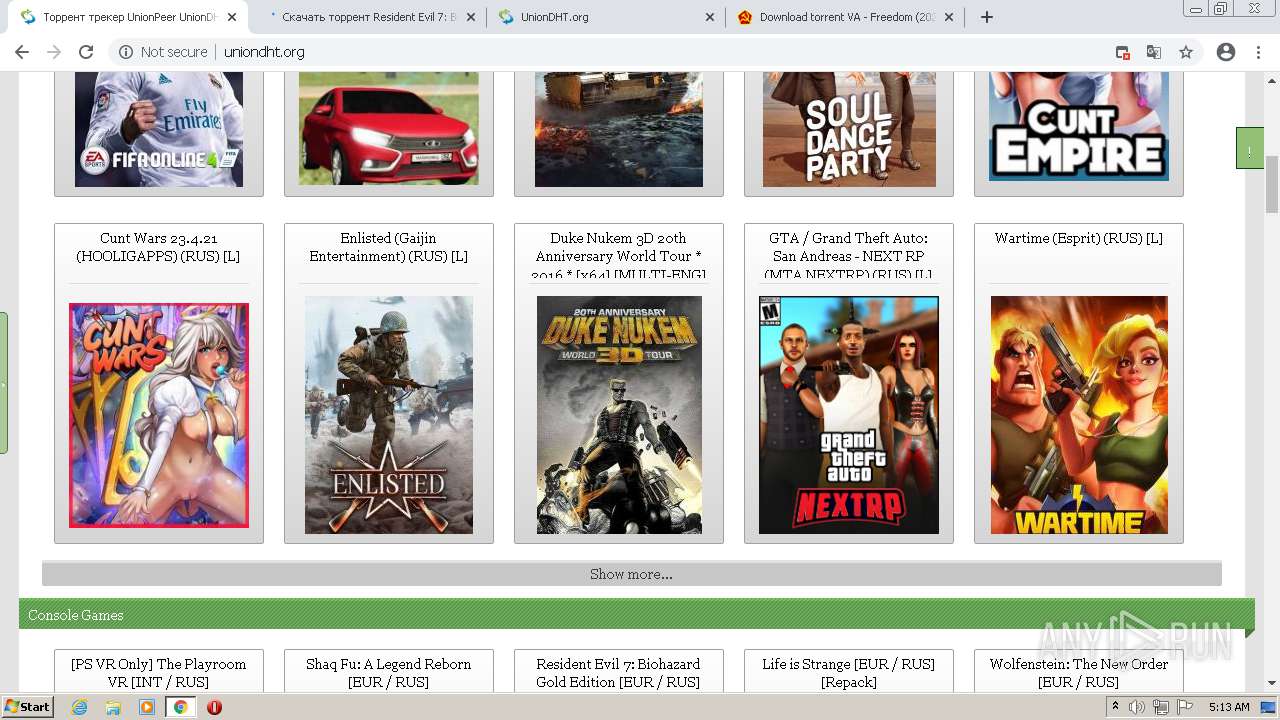Open the volume speaker icon in the tray

point(1137,707)
